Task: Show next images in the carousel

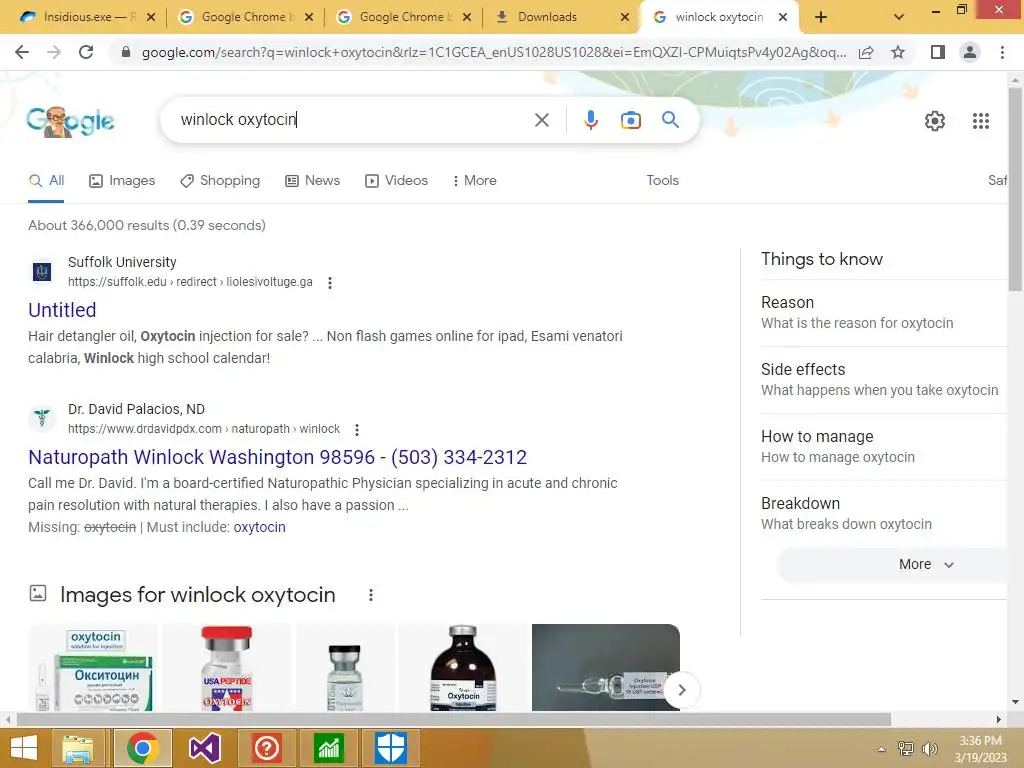Action: tap(681, 690)
